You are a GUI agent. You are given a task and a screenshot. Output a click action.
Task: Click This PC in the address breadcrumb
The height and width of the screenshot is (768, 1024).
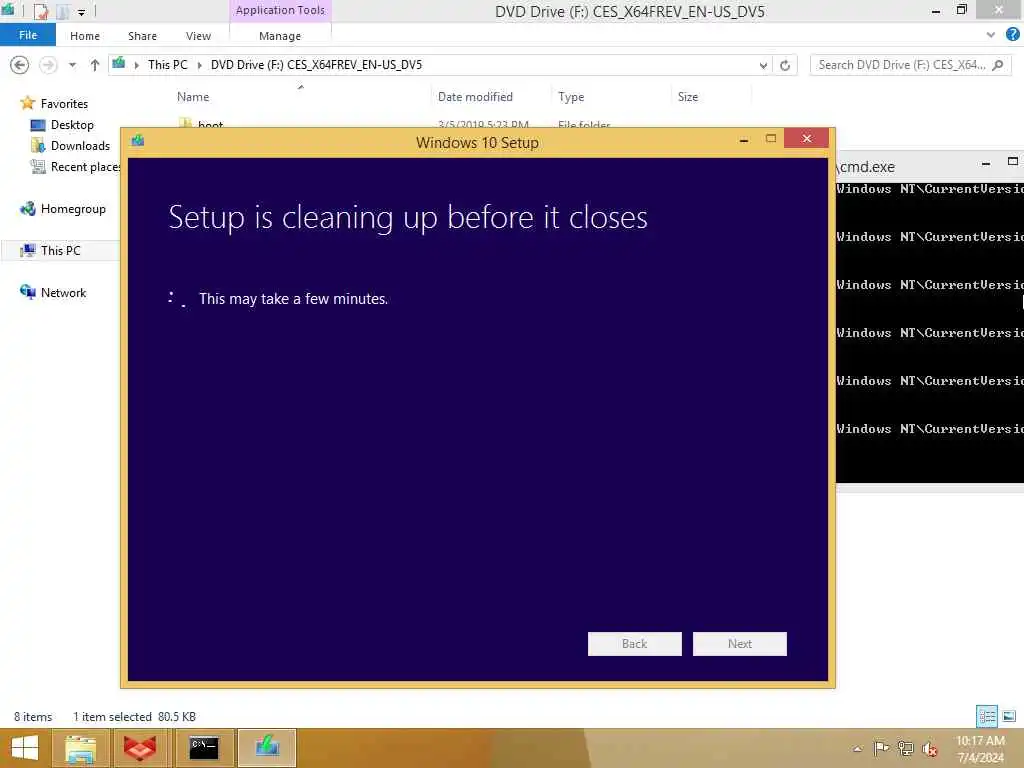[x=167, y=65]
